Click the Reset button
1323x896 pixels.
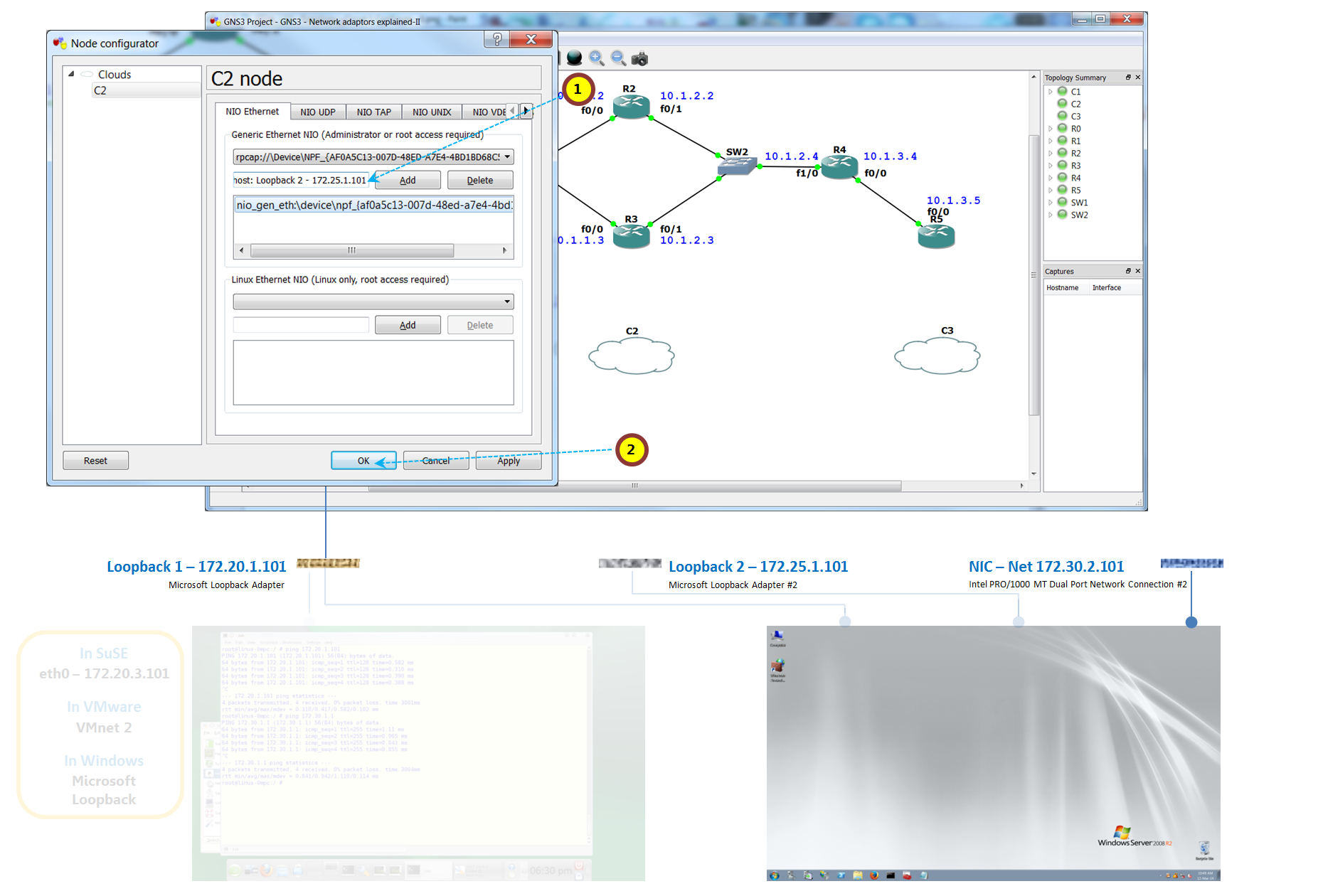point(95,460)
